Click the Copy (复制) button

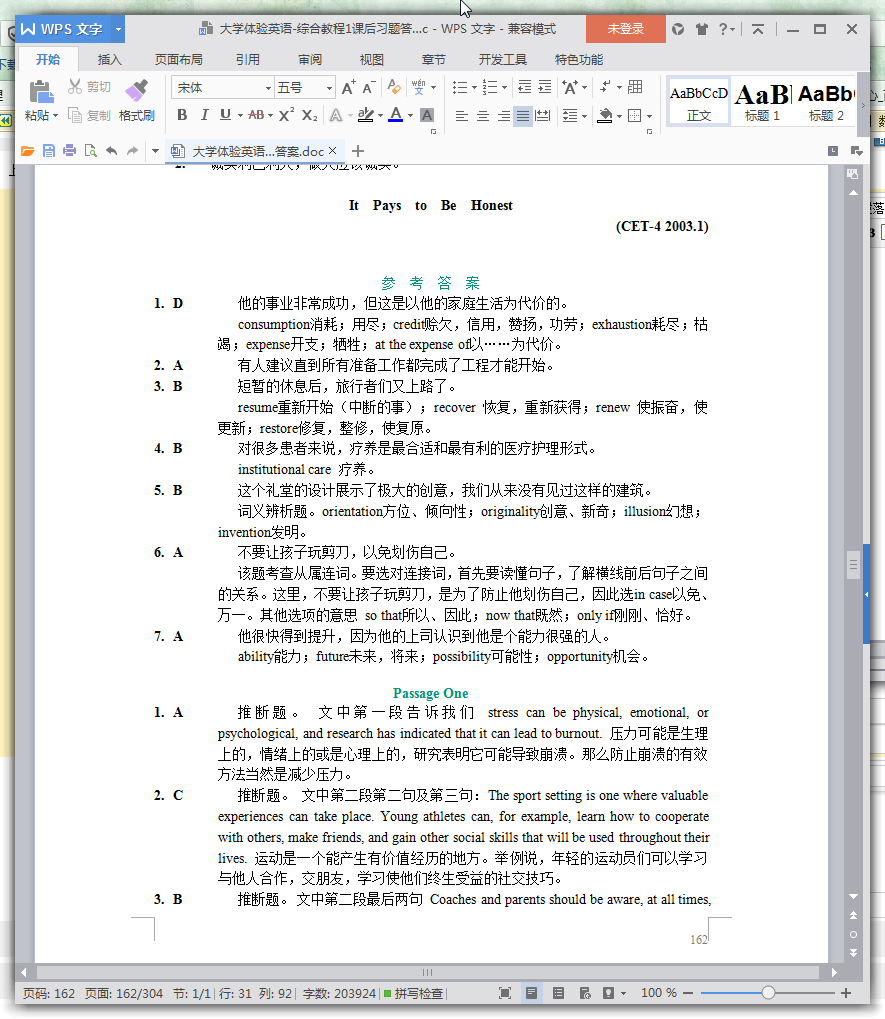pyautogui.click(x=90, y=115)
